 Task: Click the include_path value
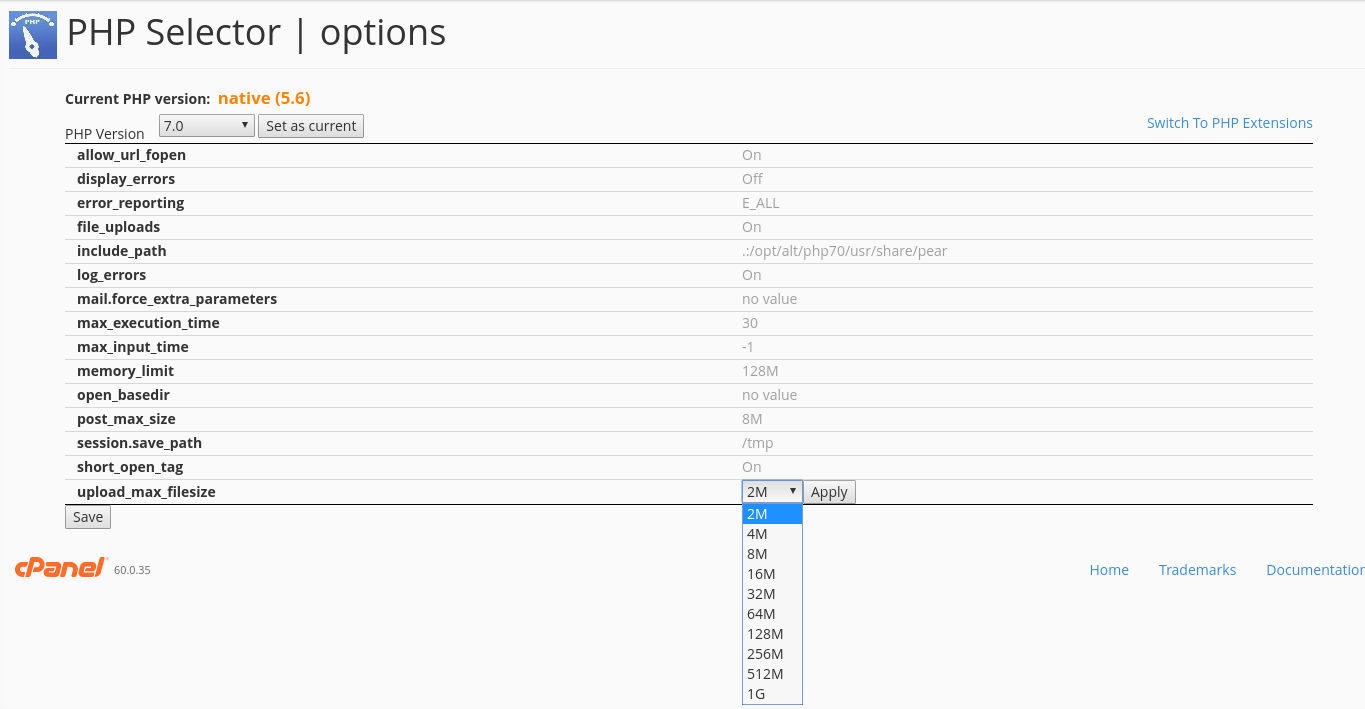click(x=844, y=251)
